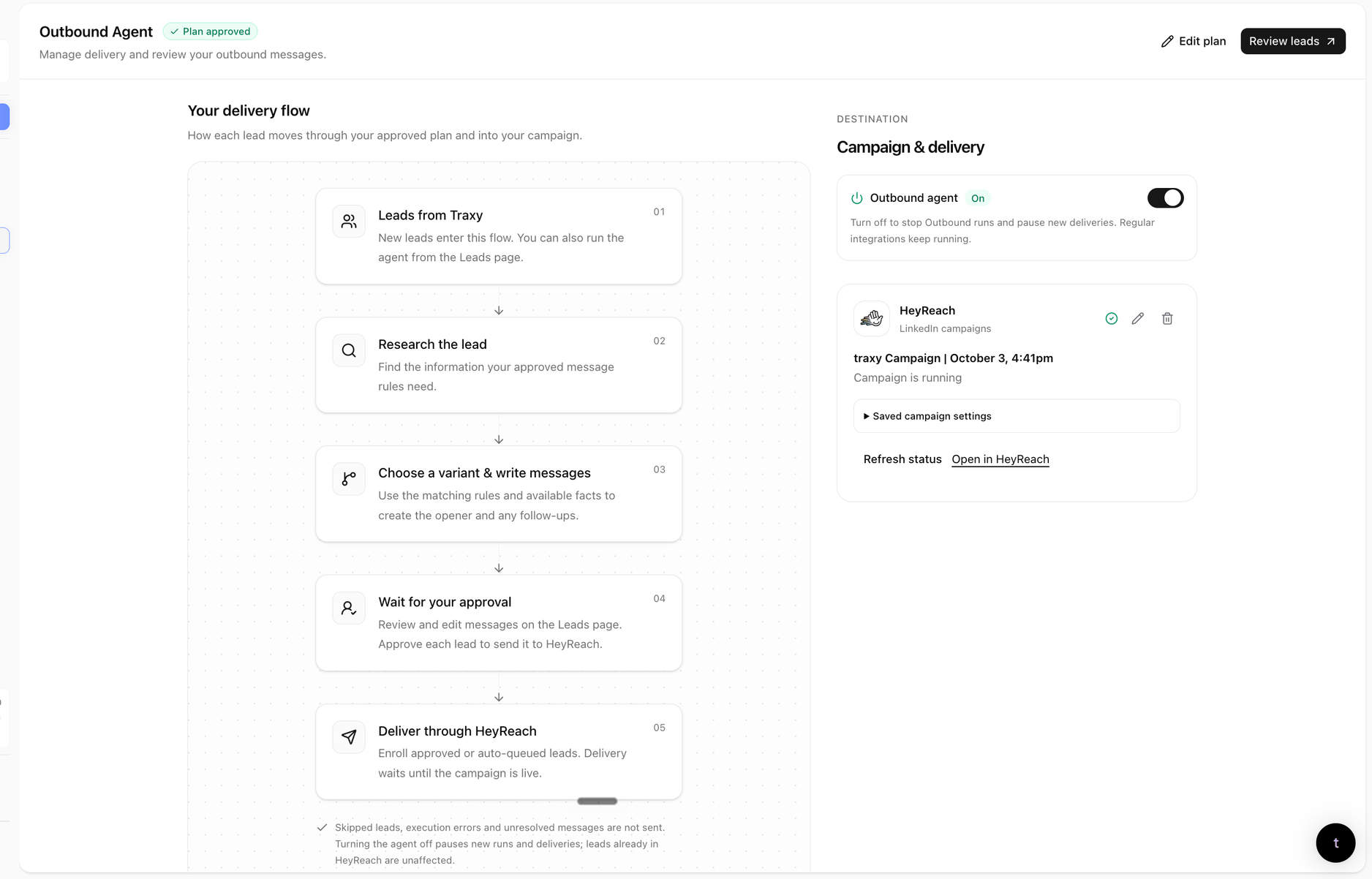The image size is (1372, 879).
Task: Click the step number 05 label
Action: (659, 728)
